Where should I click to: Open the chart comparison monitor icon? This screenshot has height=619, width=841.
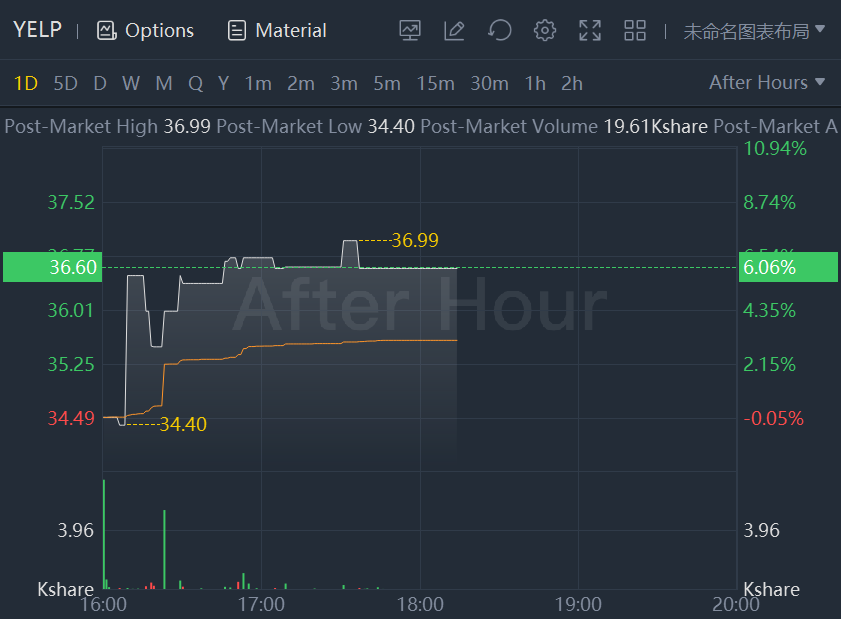point(410,30)
